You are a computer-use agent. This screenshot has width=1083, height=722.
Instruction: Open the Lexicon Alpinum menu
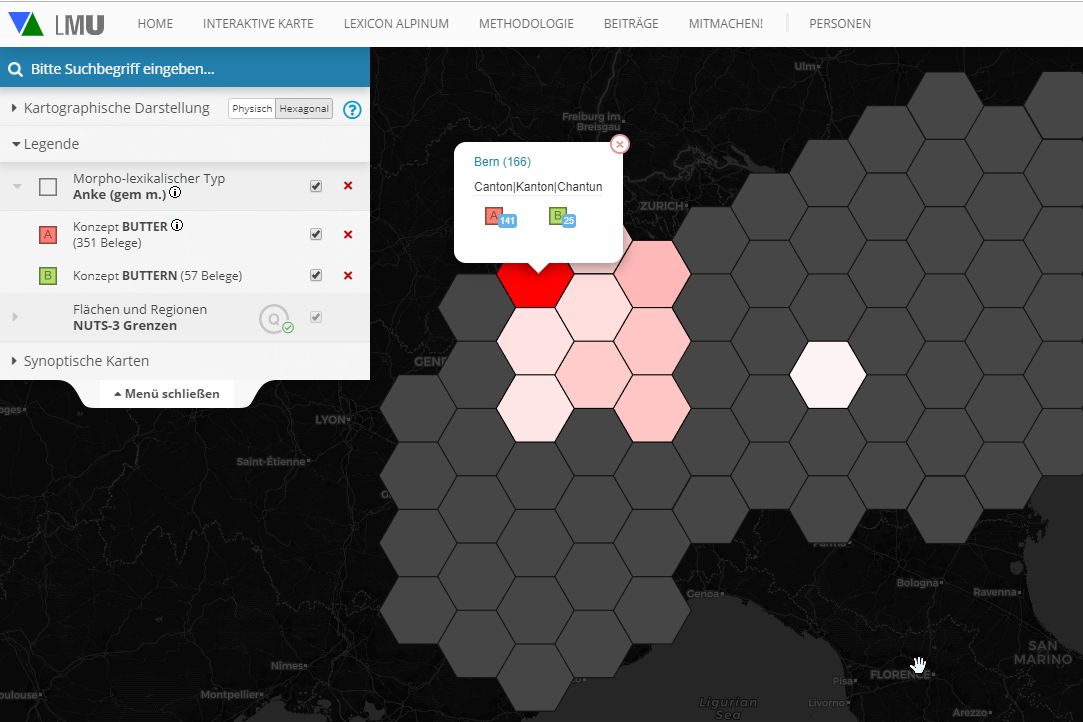pyautogui.click(x=395, y=23)
